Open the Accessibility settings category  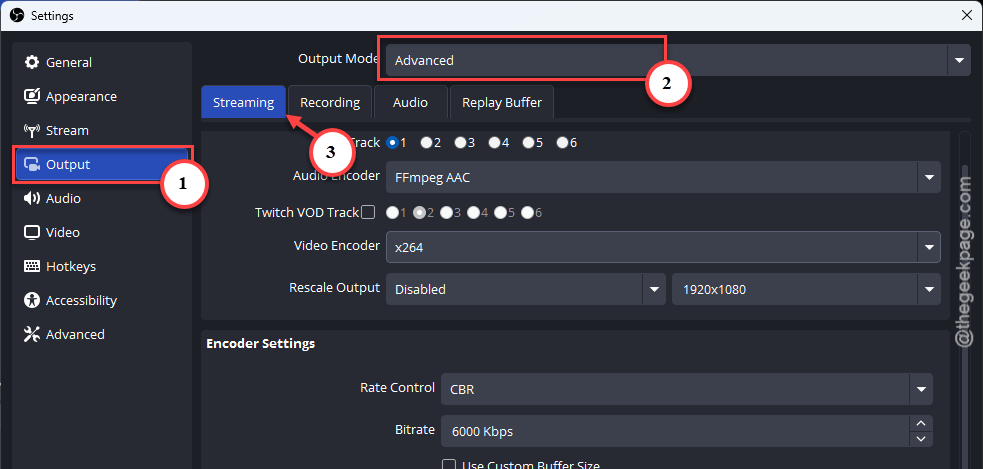click(x=103, y=300)
